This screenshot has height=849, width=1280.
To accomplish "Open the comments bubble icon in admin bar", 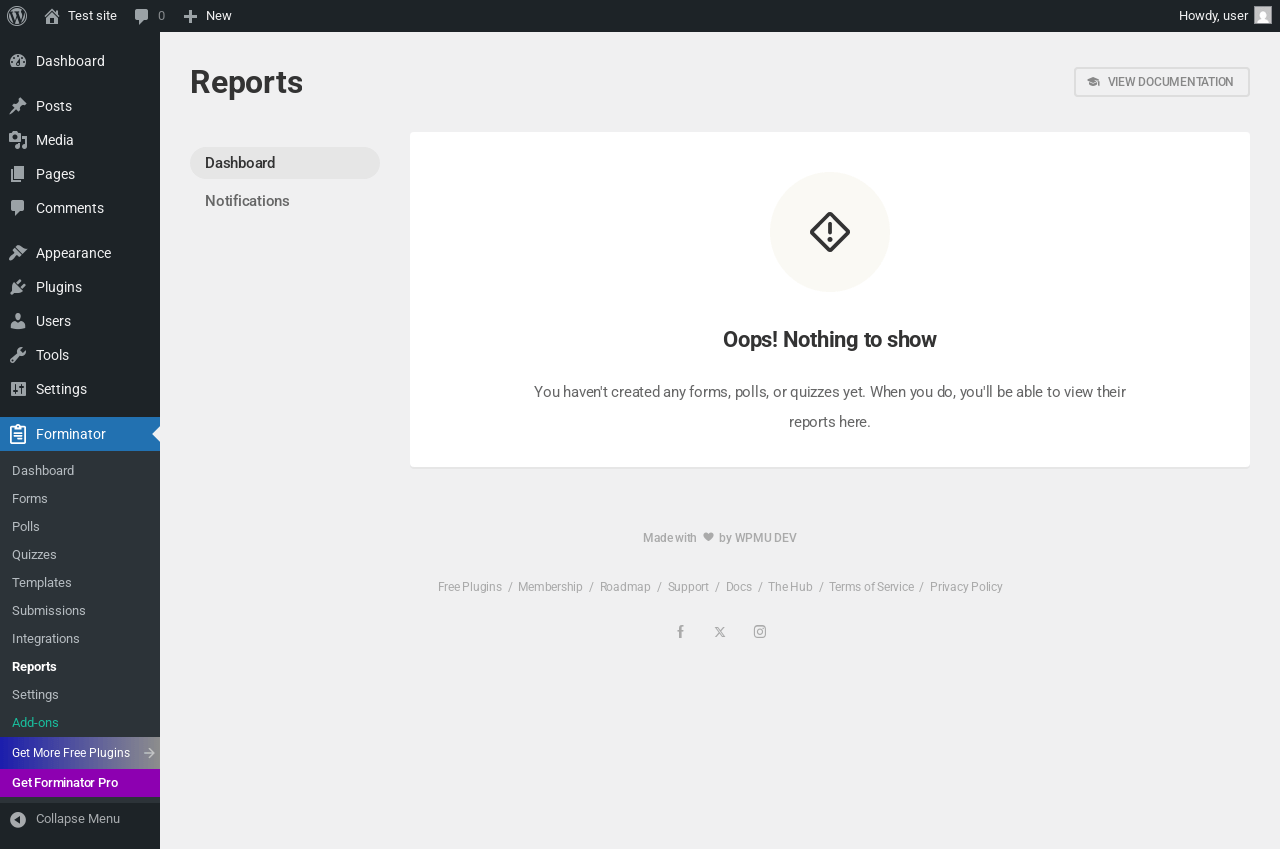I will coord(142,16).
